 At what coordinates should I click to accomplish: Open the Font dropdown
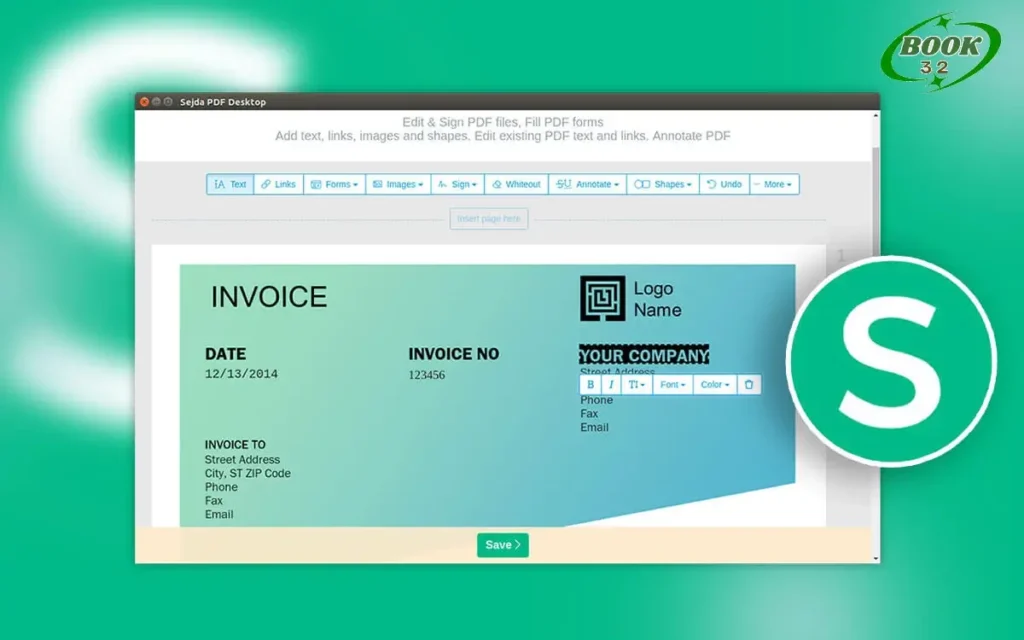[x=672, y=385]
